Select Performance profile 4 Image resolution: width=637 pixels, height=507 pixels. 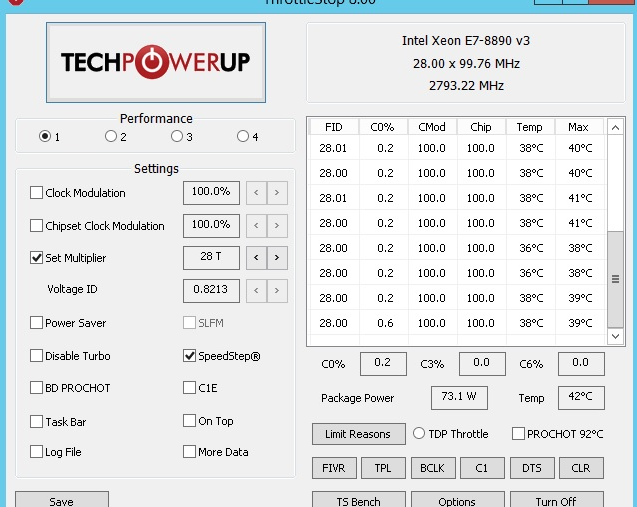[x=243, y=136]
